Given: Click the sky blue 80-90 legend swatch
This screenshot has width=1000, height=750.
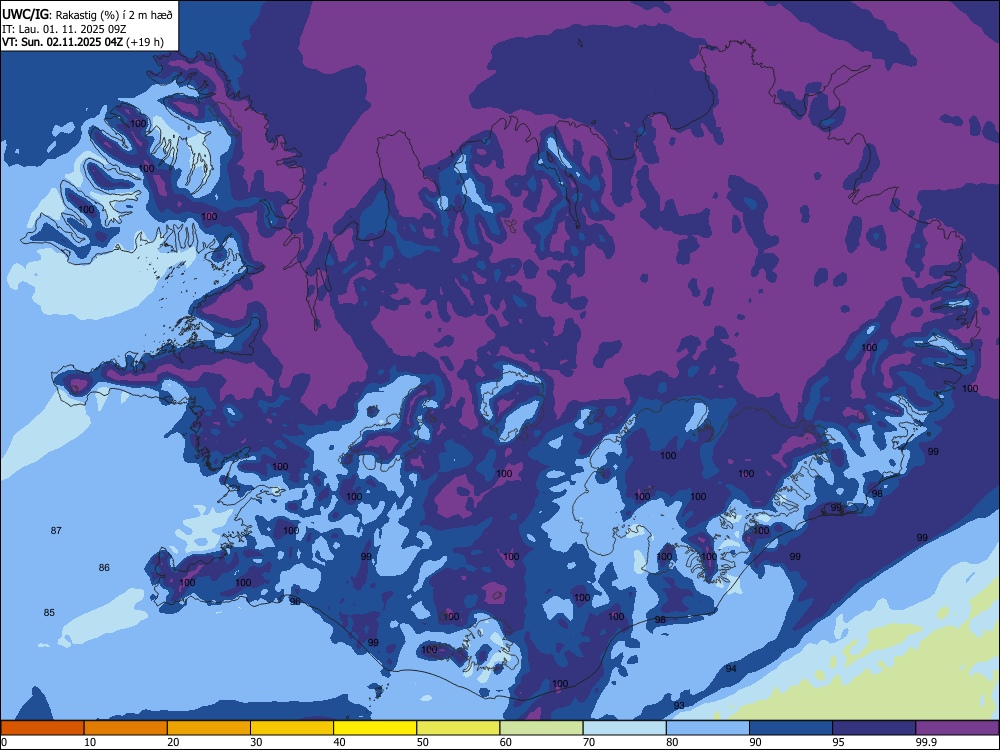Looking at the screenshot, I should click(708, 728).
